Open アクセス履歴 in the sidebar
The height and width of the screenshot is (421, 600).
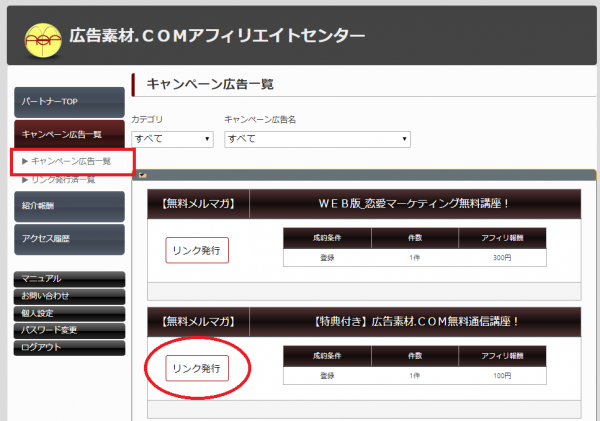69,239
